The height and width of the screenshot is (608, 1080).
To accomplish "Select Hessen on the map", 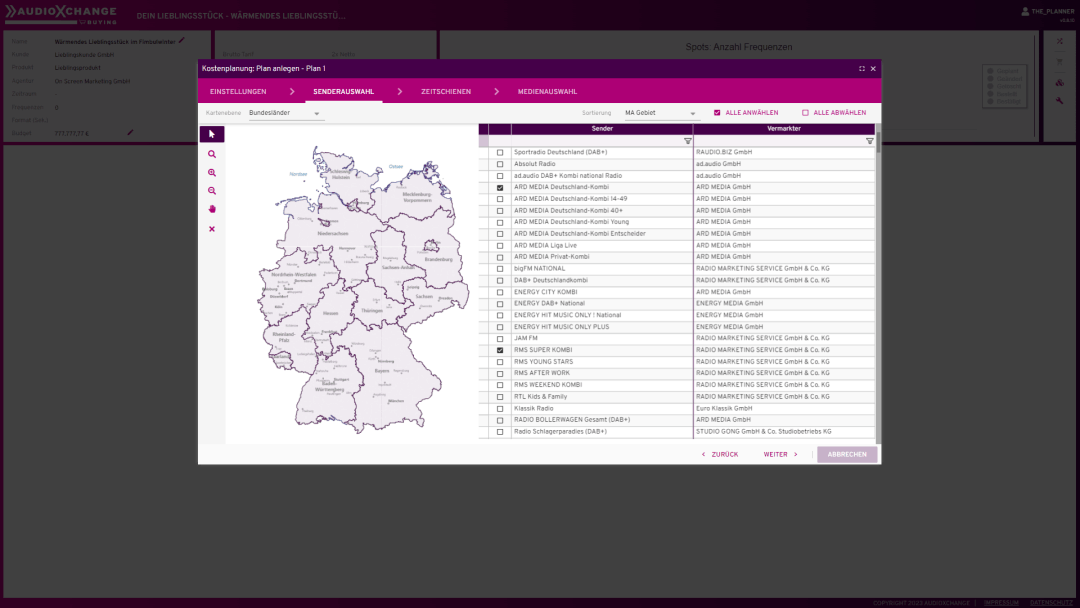I will click(331, 313).
